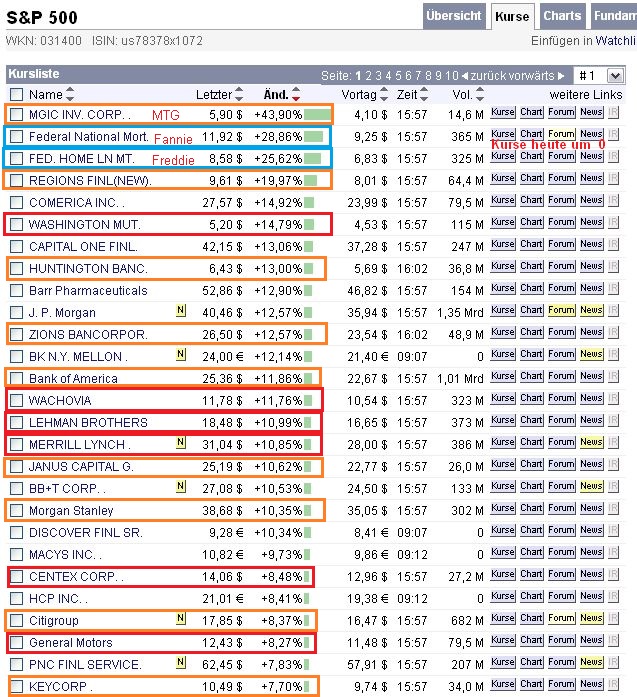Open Forum link for J. P. Morgan
The width and height of the screenshot is (637, 697).
coord(561,310)
